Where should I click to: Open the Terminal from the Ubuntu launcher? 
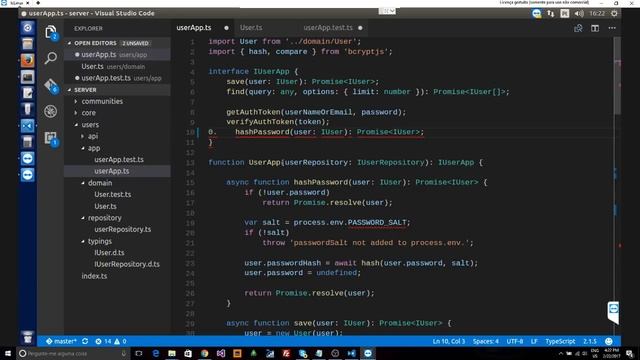[27, 77]
